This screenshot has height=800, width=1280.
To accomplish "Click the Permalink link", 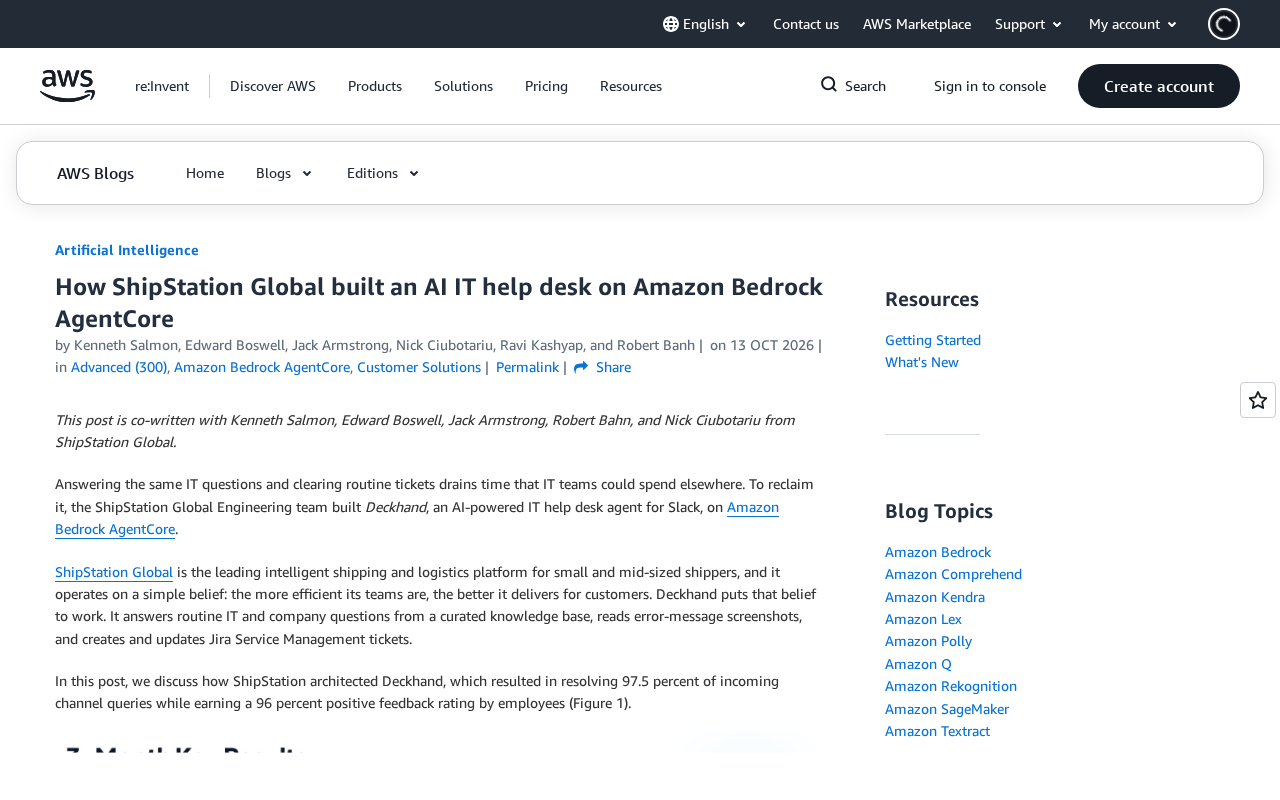I will tap(527, 367).
